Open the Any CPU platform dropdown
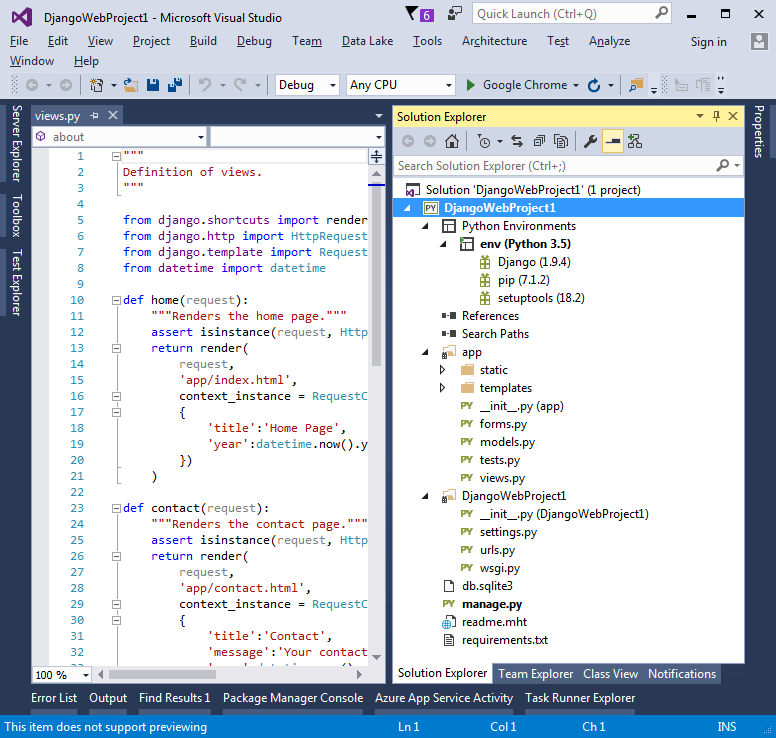776x738 pixels. 401,85
